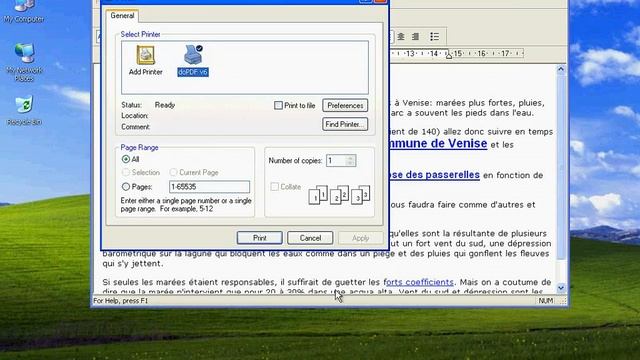Click the NUM status bar indicator
Image resolution: width=640 pixels, height=360 pixels.
[x=546, y=301]
